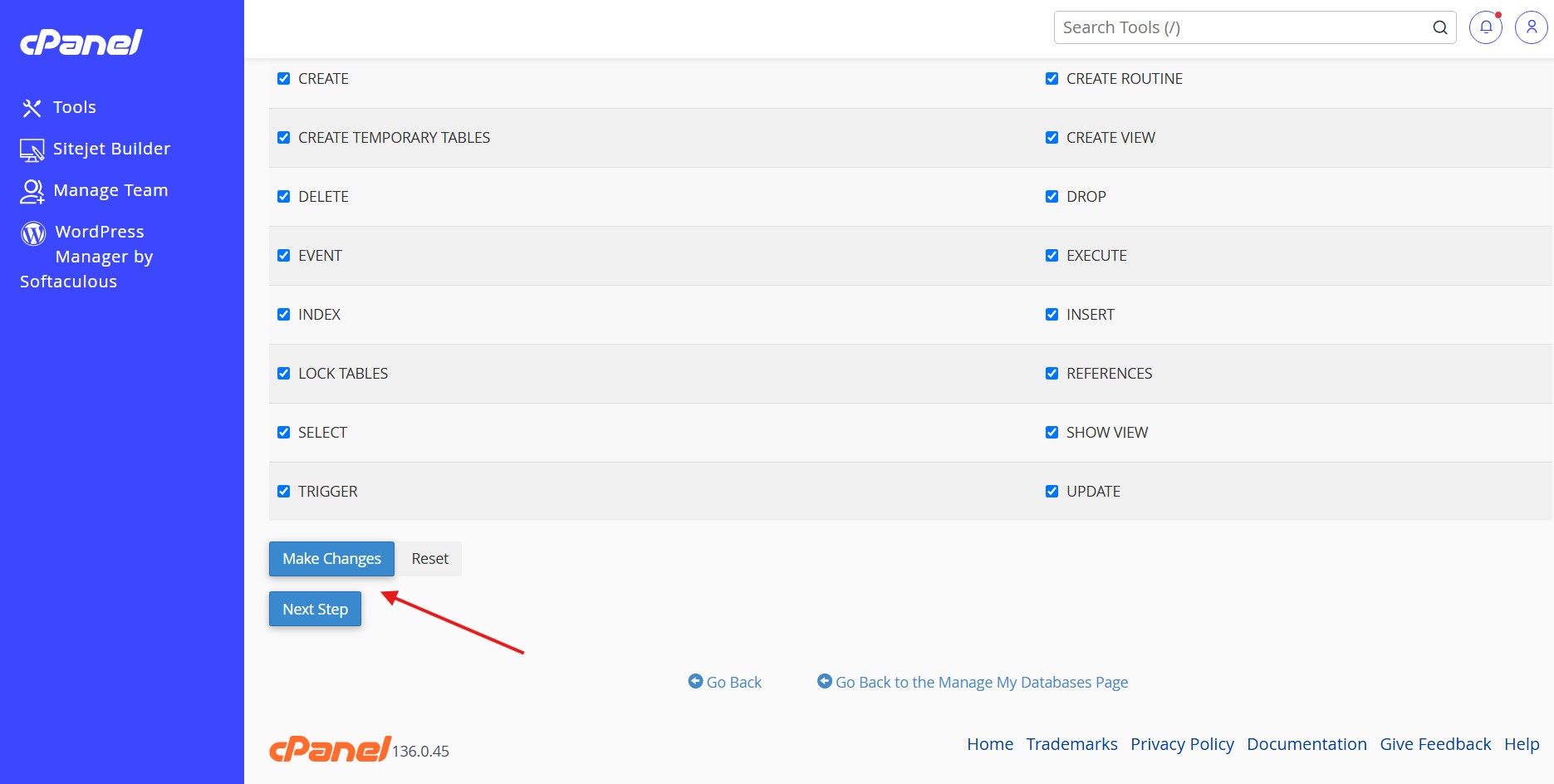Toggle the EVENT checkbox
1554x784 pixels.
tap(283, 256)
